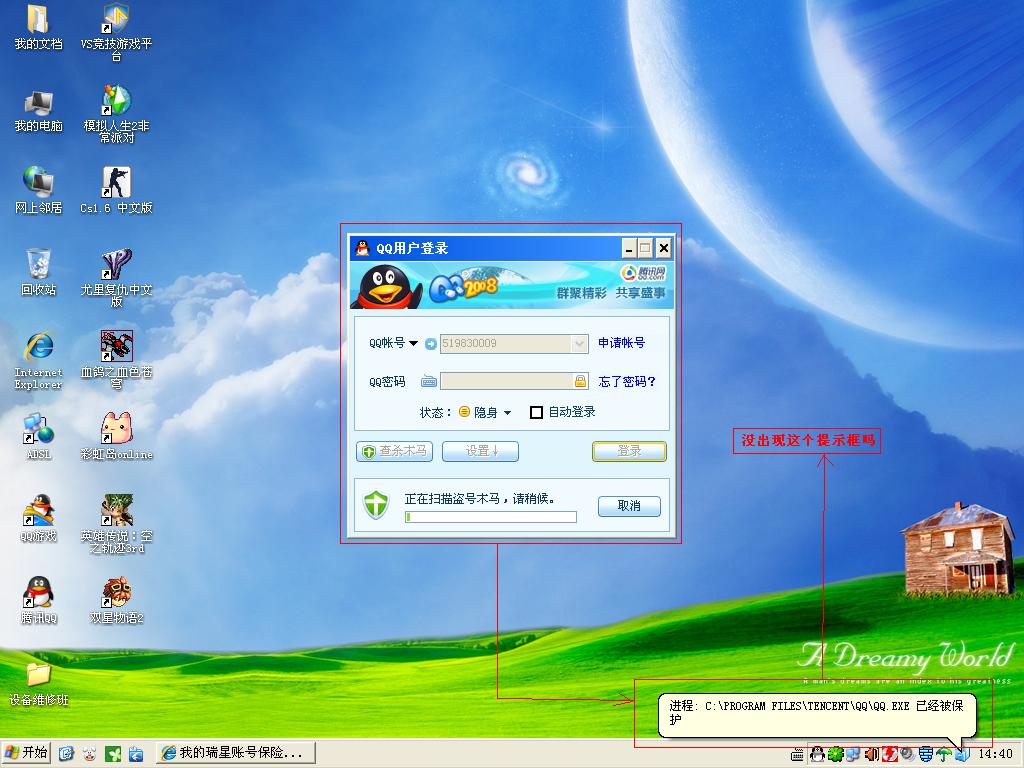Click green flower tray icon

tap(835, 754)
